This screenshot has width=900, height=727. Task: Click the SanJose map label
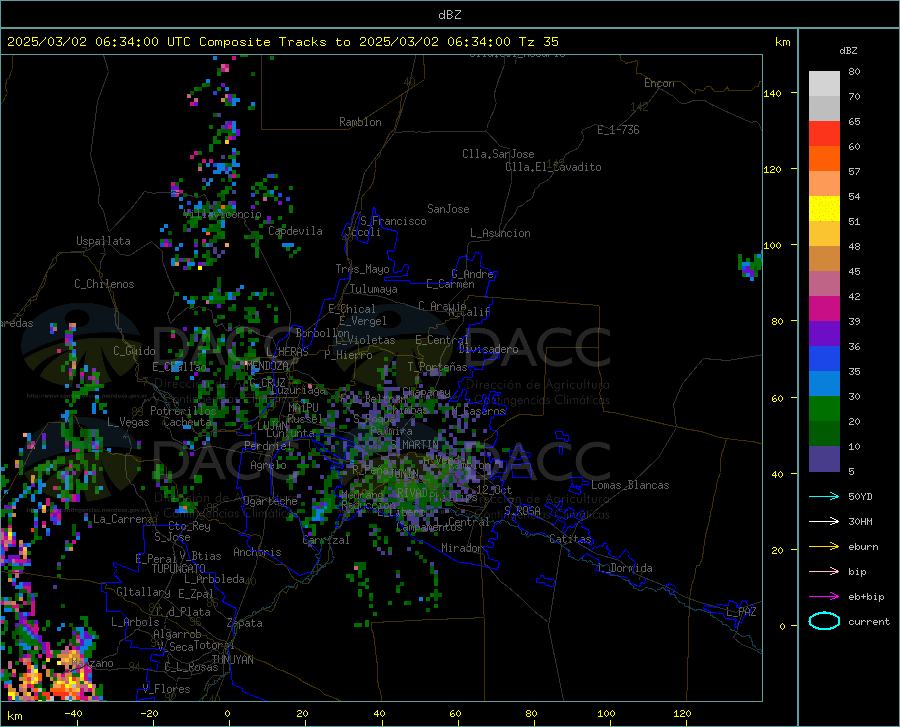448,209
